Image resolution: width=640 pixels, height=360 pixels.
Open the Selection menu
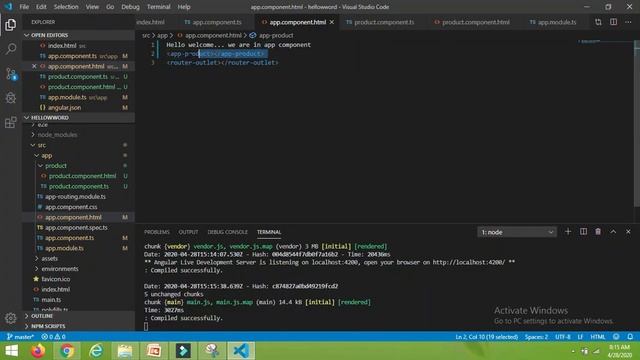click(66, 7)
